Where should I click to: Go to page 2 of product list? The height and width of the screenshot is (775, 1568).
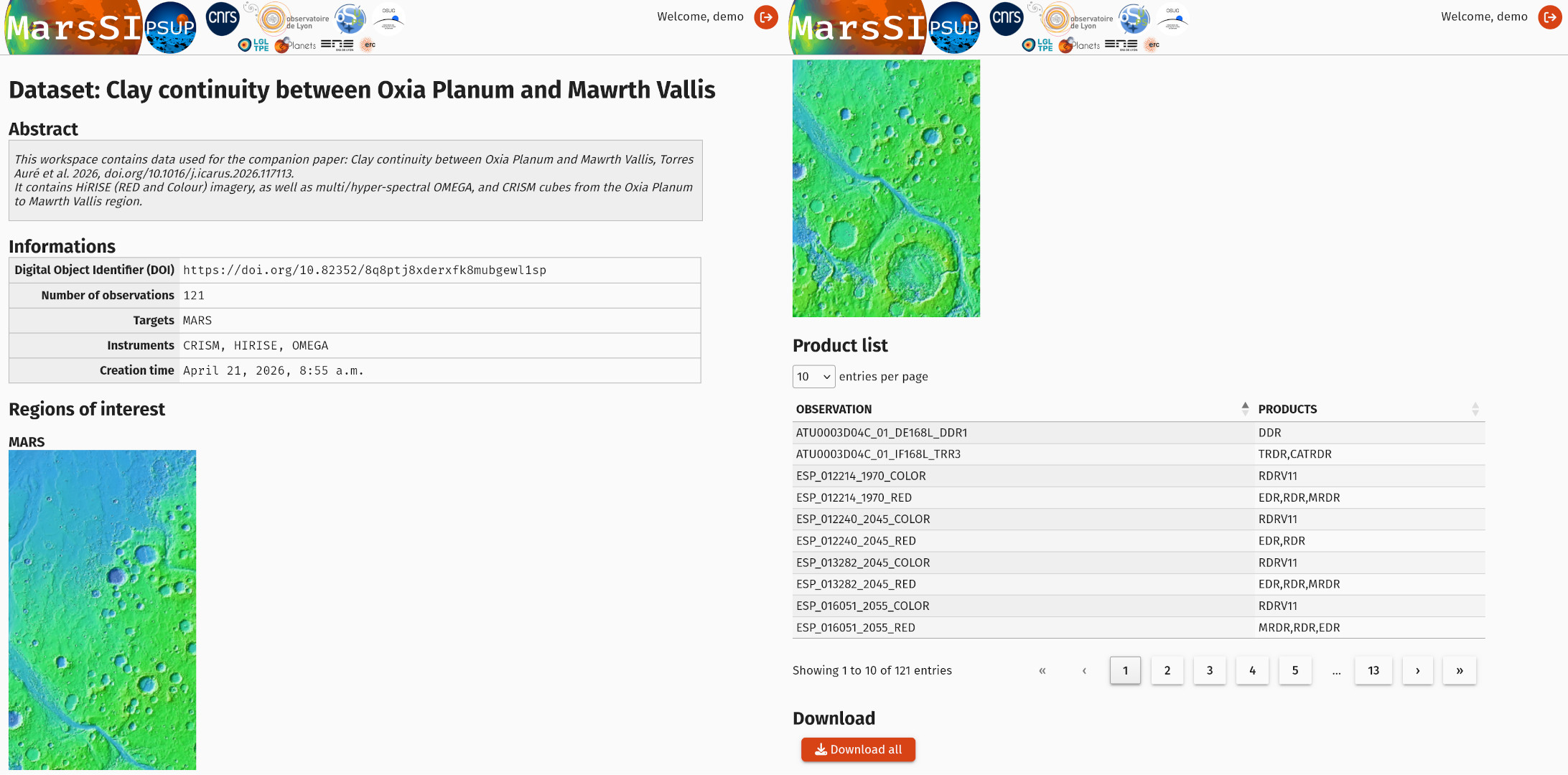pos(1167,670)
